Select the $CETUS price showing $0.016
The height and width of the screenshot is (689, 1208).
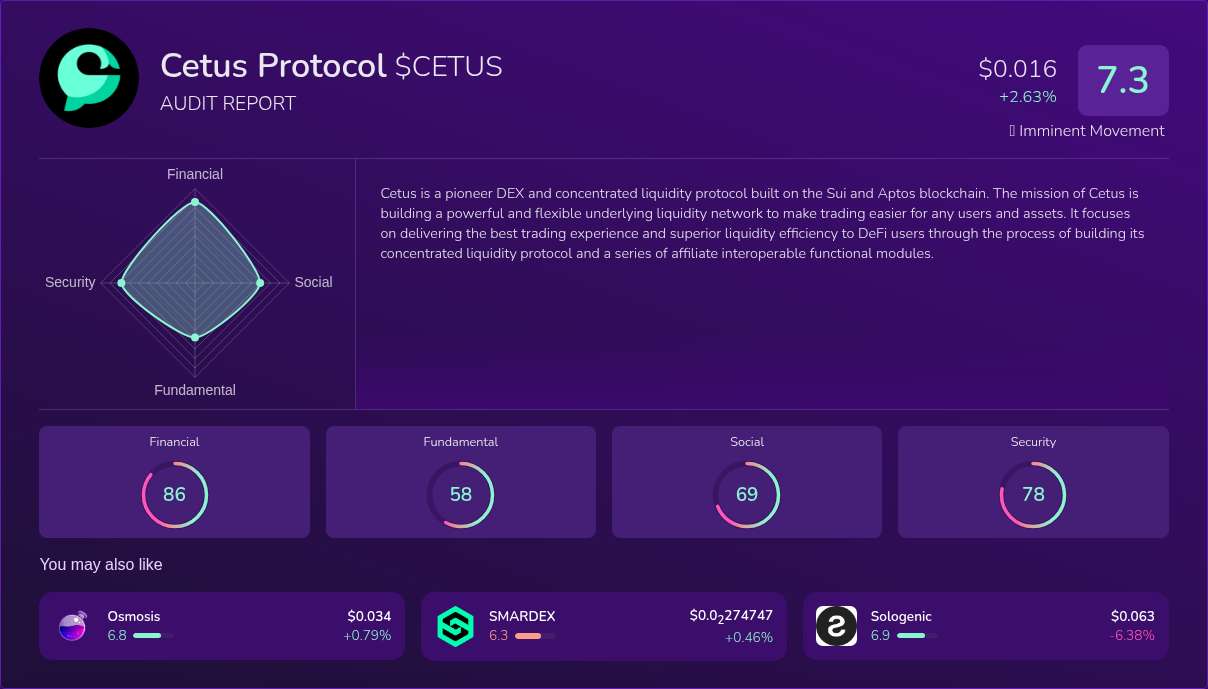pos(1017,68)
